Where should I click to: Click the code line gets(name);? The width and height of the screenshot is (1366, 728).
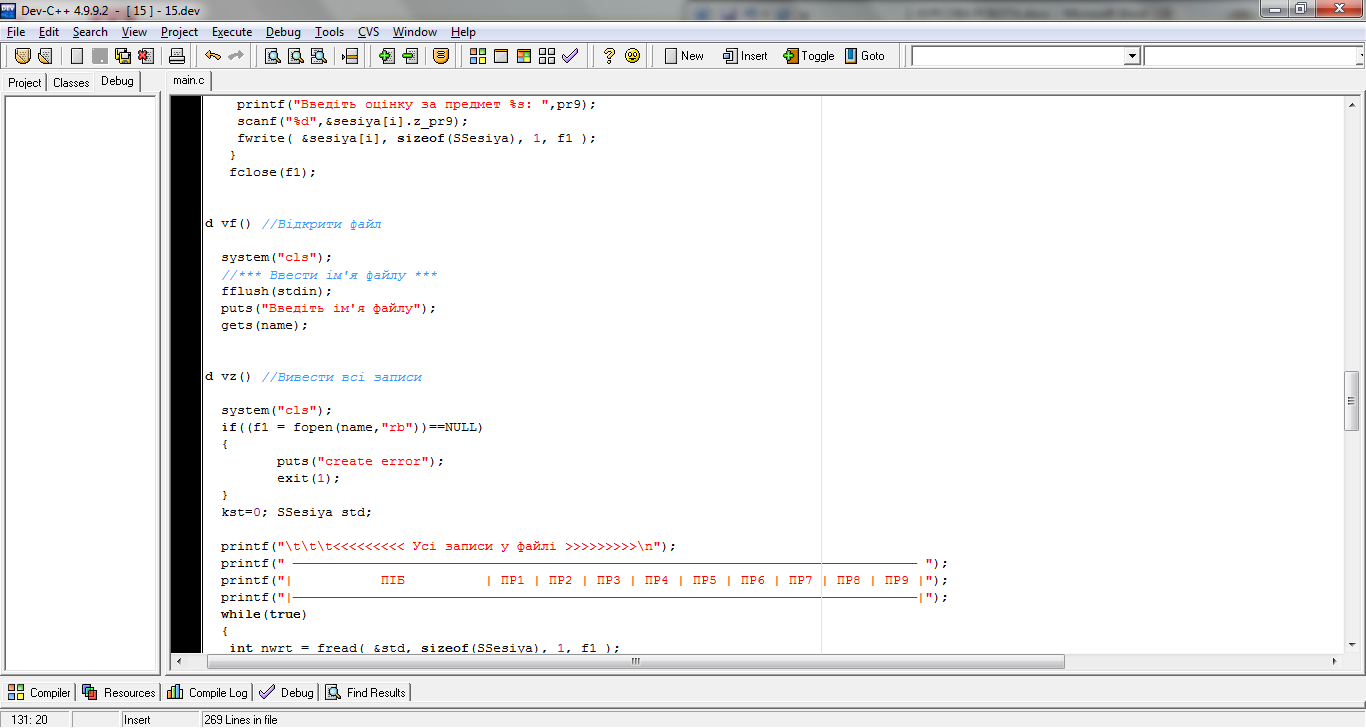click(265, 325)
